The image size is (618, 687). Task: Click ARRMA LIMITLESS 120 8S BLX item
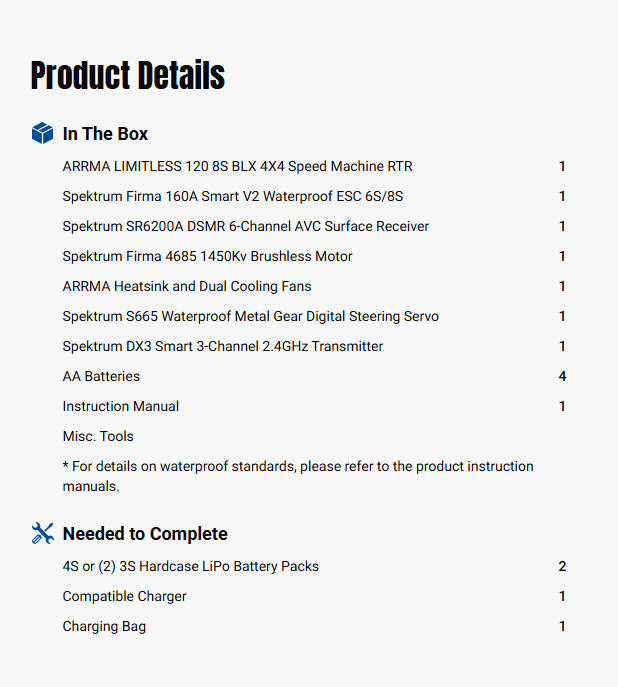(237, 166)
